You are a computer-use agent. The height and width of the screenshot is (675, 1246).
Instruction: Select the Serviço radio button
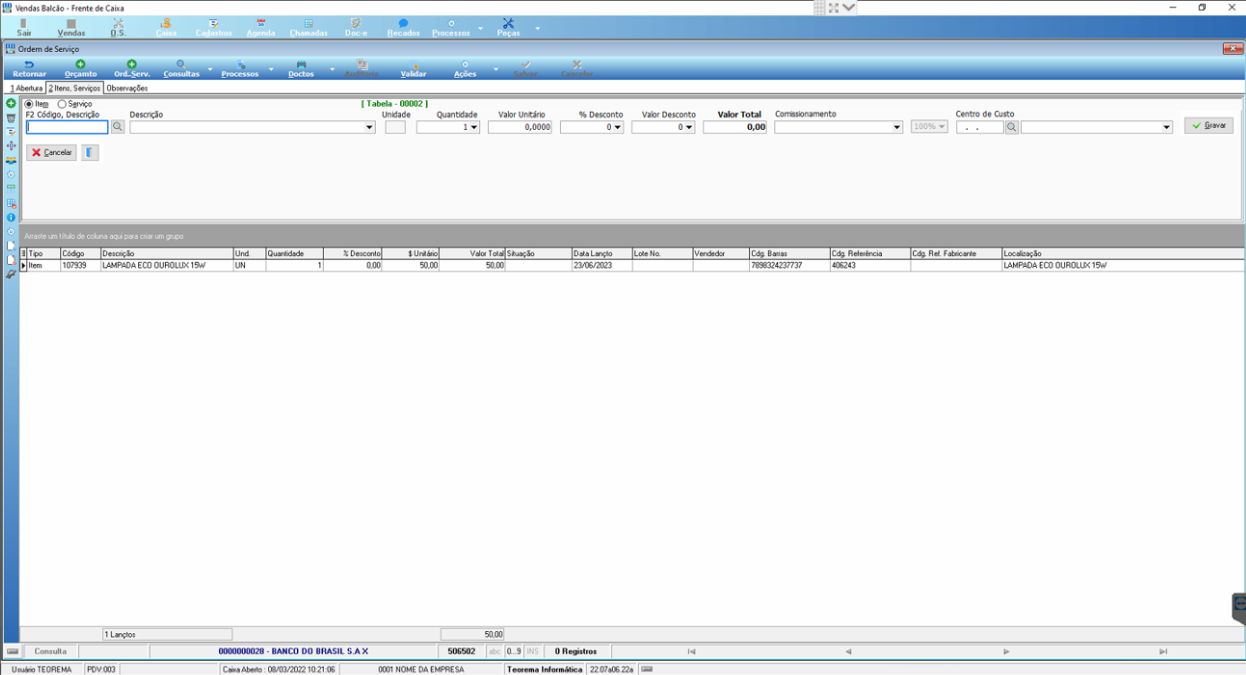point(62,104)
